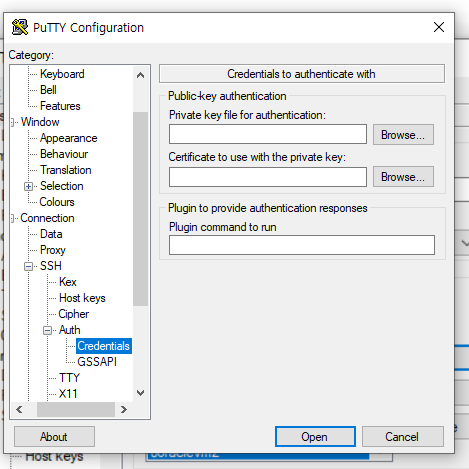Select Credentials under Auth
This screenshot has height=469, width=469.
point(104,346)
